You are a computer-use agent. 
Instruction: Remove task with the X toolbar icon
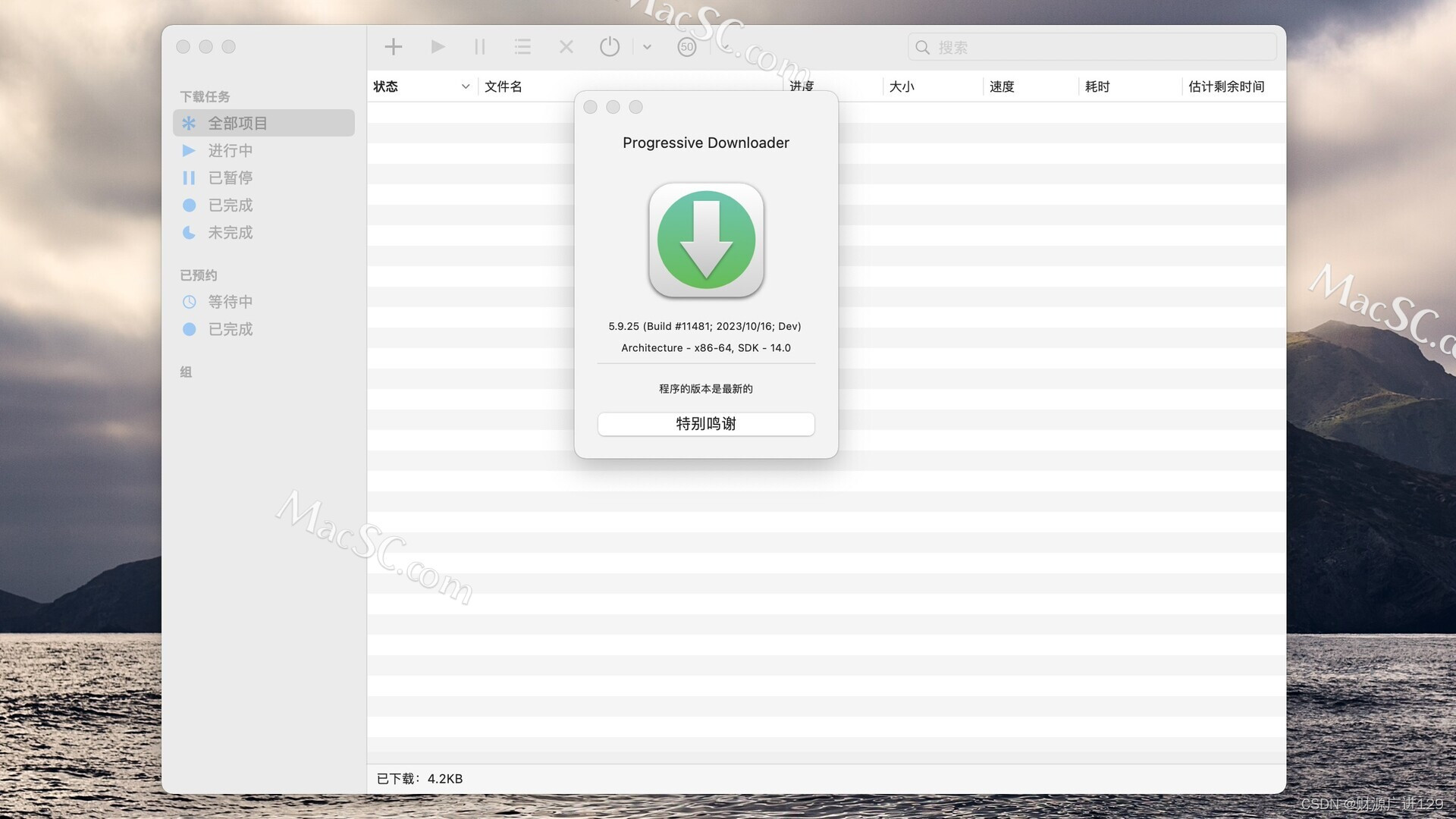click(x=566, y=47)
